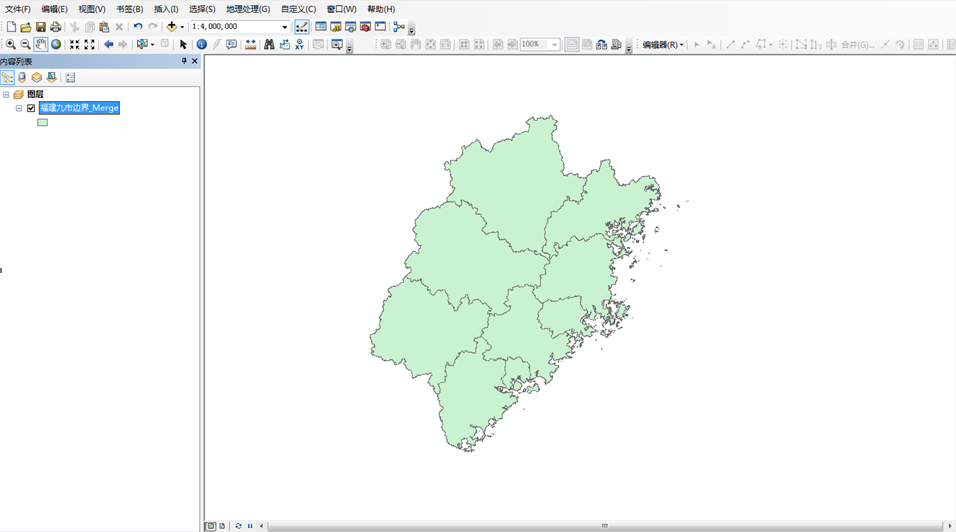Select the Zoom Out tool
Screen dimensions: 956x532
[26, 44]
